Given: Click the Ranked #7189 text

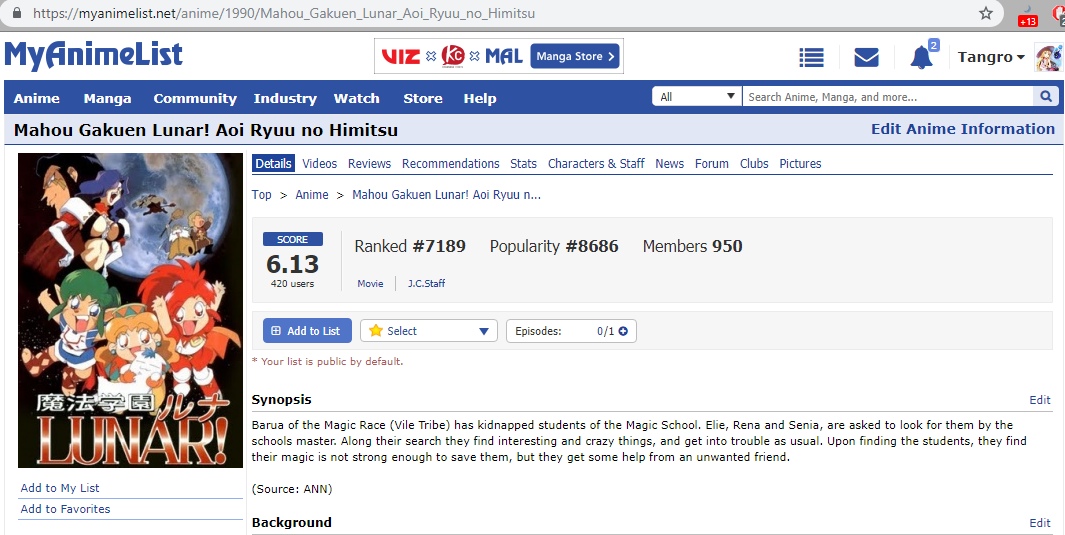Looking at the screenshot, I should point(410,246).
